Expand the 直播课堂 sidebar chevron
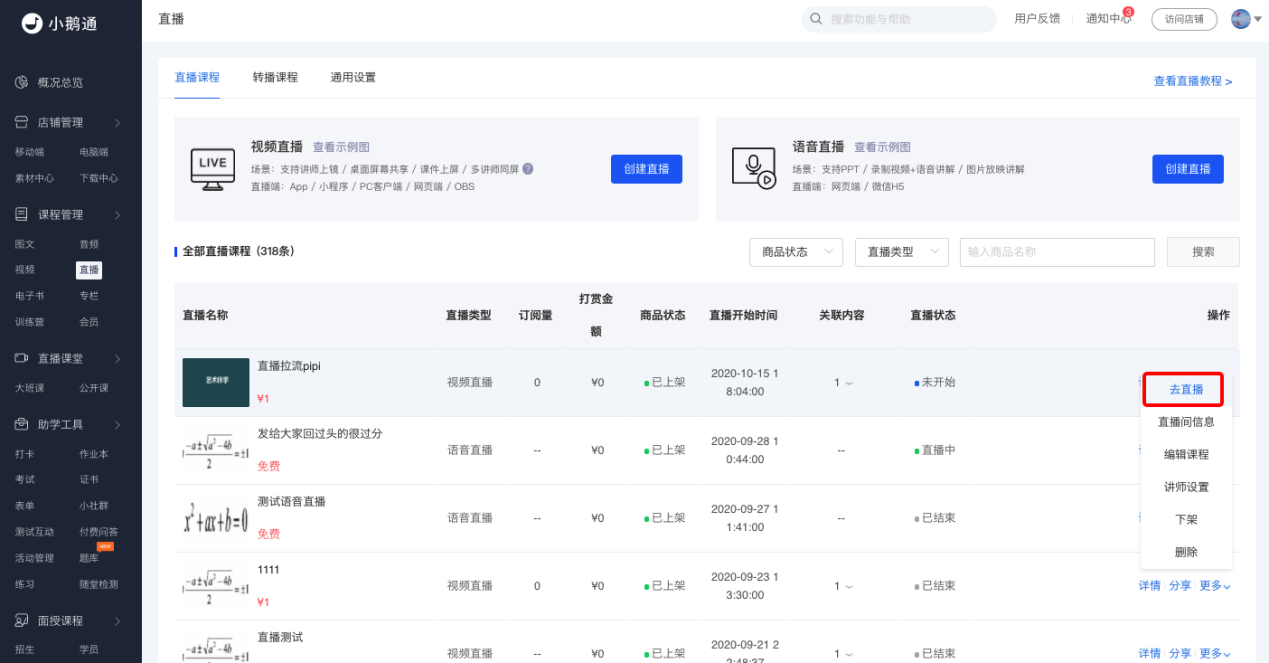1269x663 pixels. click(117, 358)
